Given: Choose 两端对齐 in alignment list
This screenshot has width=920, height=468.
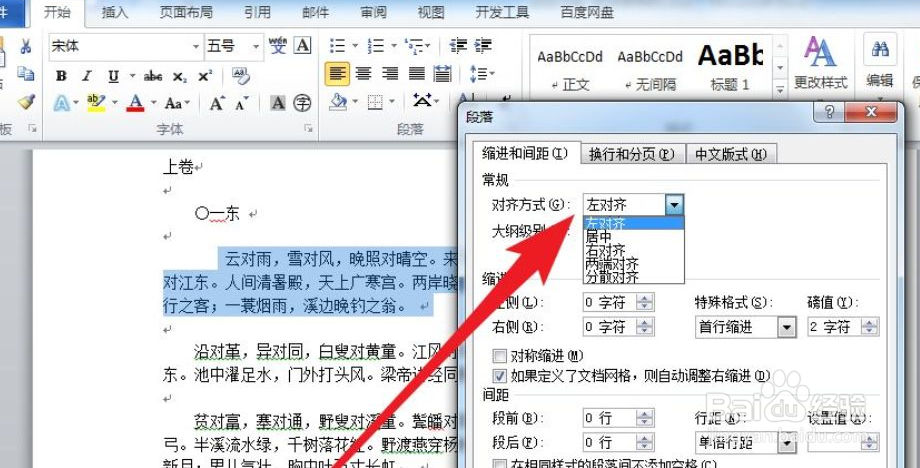Looking at the screenshot, I should coord(634,264).
